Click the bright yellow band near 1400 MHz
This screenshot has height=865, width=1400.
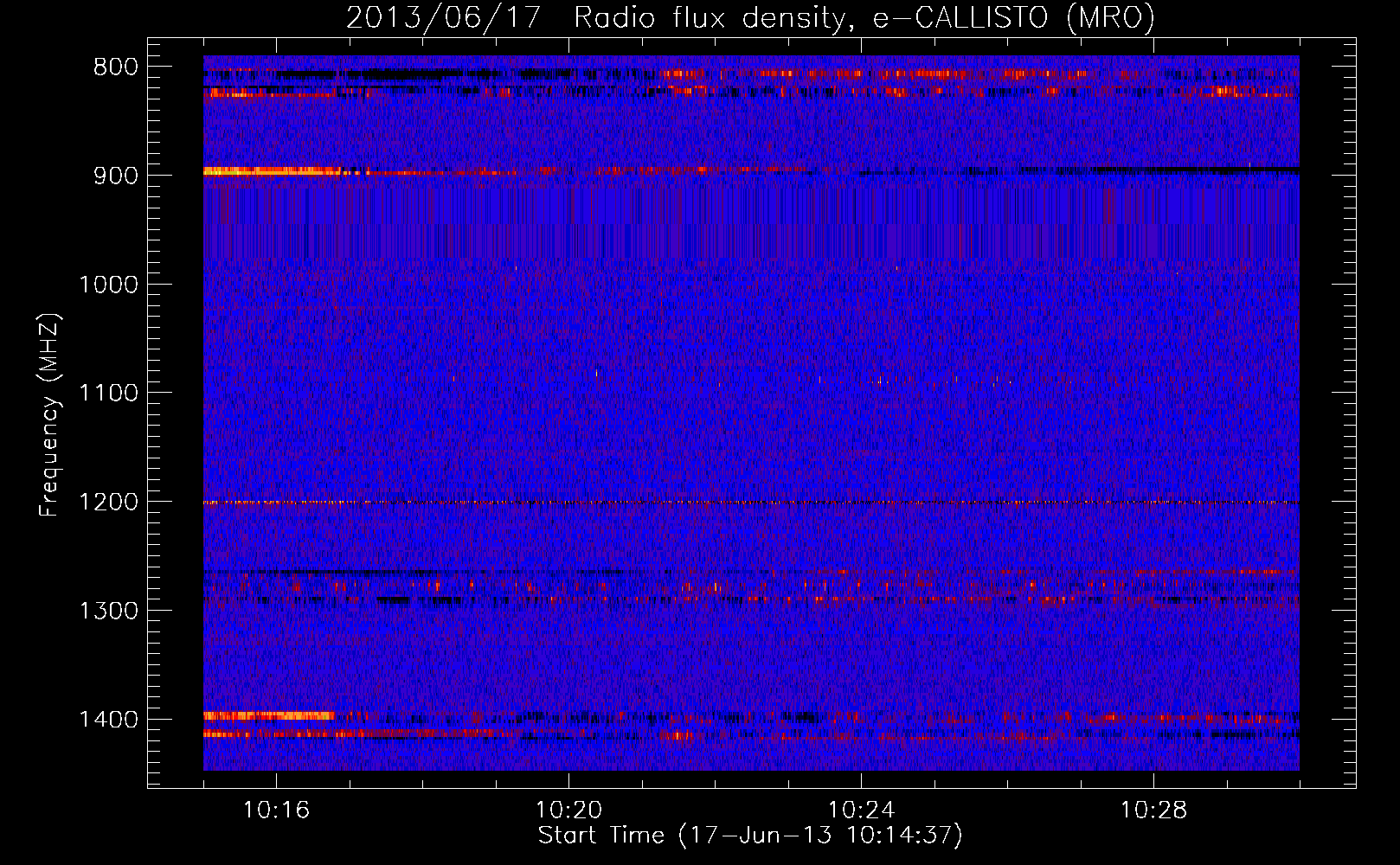[x=268, y=715]
